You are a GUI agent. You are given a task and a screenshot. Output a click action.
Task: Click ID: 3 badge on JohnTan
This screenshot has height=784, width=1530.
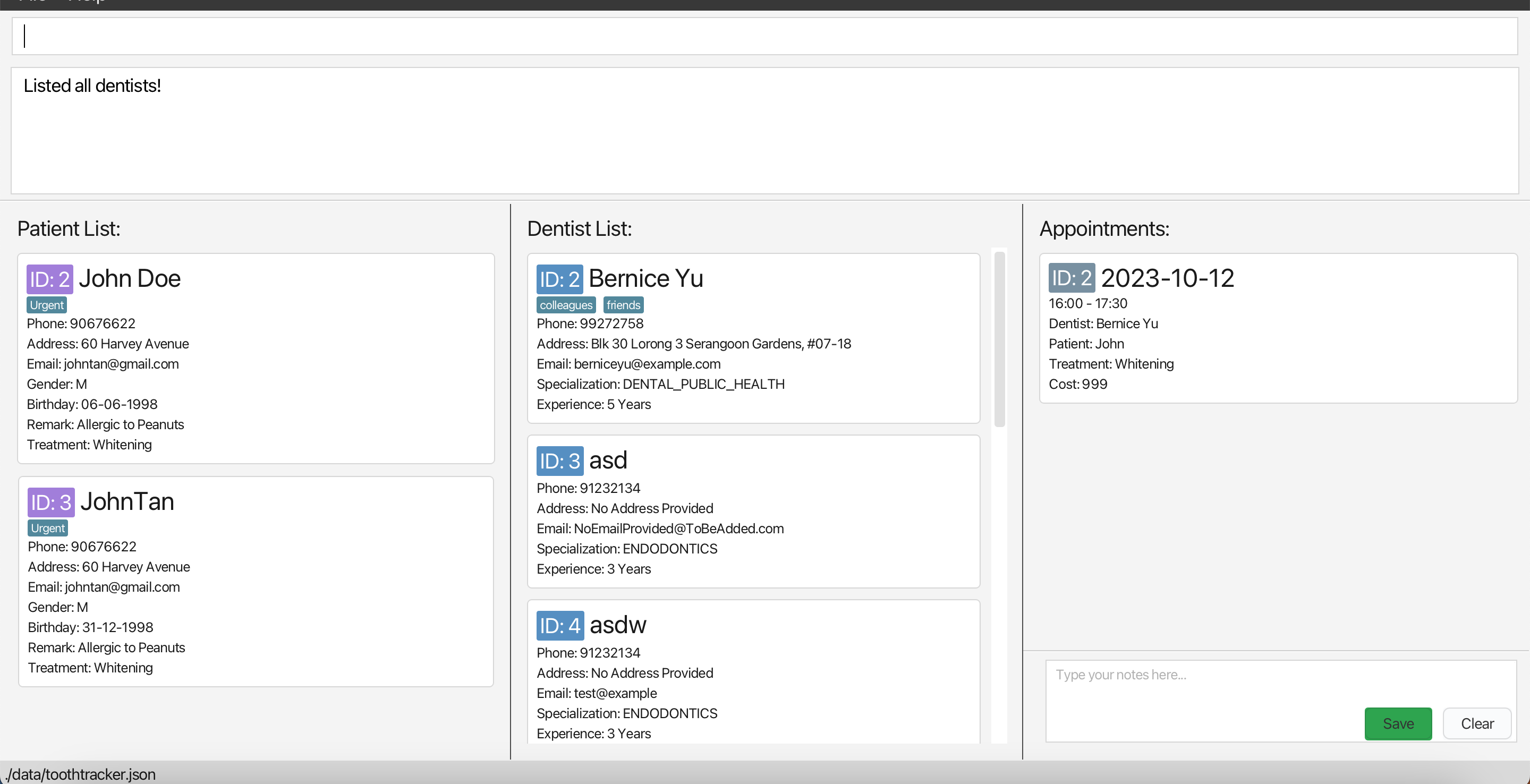[51, 502]
